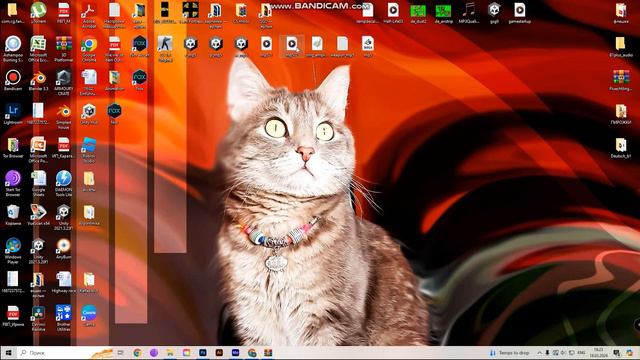Select the DaVinci Resolve shortcut
The image size is (640, 360).
pyautogui.click(x=38, y=318)
